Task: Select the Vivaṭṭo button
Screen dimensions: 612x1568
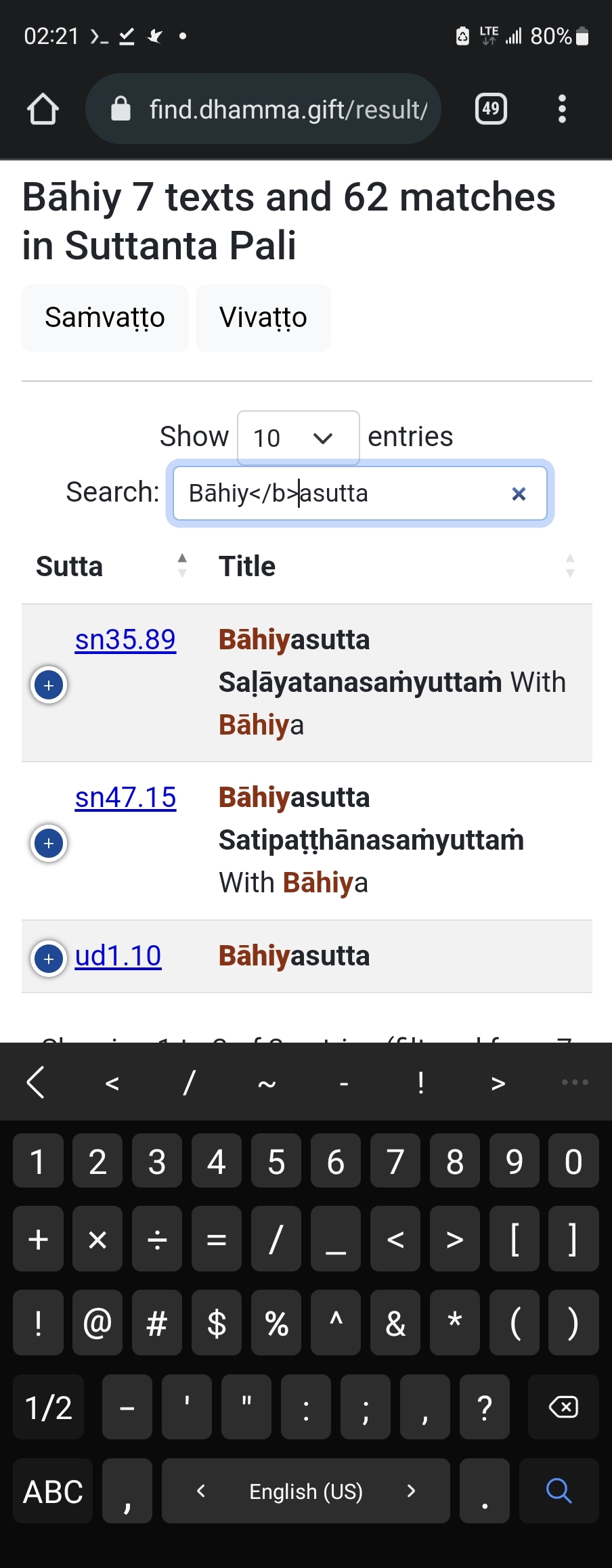Action: tap(263, 318)
